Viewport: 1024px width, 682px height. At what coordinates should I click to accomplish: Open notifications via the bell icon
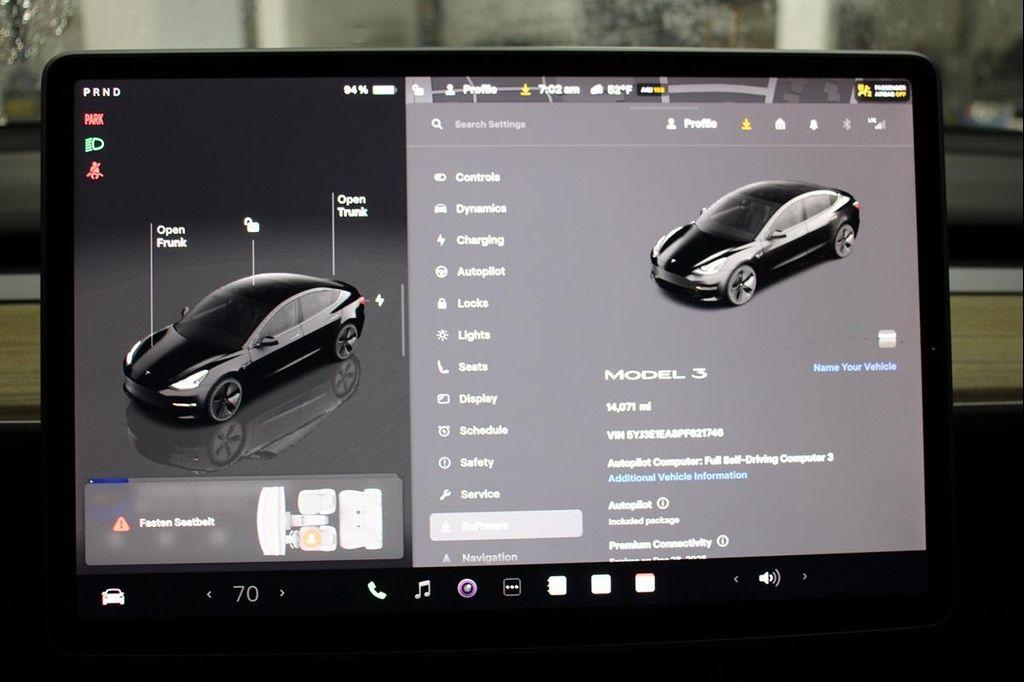pyautogui.click(x=812, y=124)
